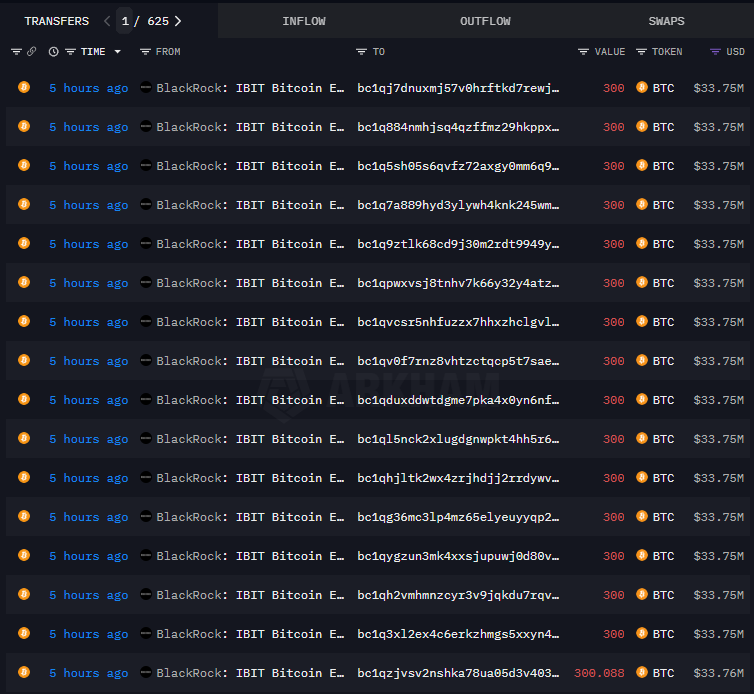
Task: Open address bc1q5sh05s6qvfz72axgy0mm6q9
Action: click(x=458, y=166)
